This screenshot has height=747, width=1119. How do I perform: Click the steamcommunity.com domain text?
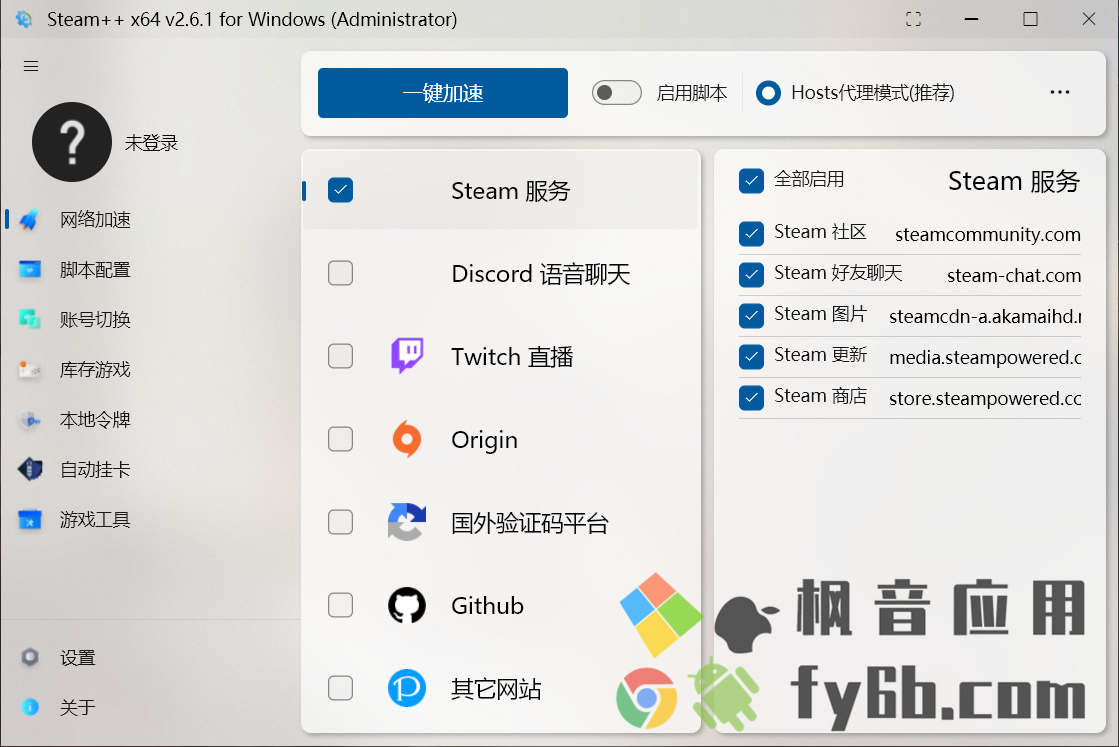click(988, 235)
